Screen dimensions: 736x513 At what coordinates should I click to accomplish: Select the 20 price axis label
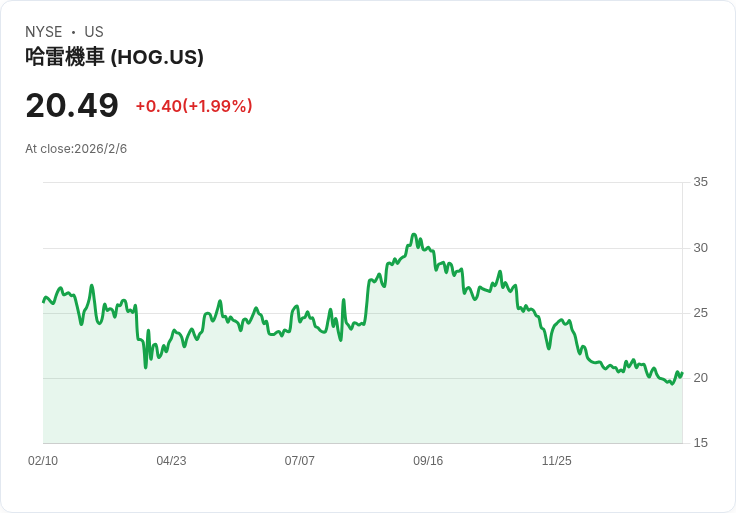click(701, 378)
